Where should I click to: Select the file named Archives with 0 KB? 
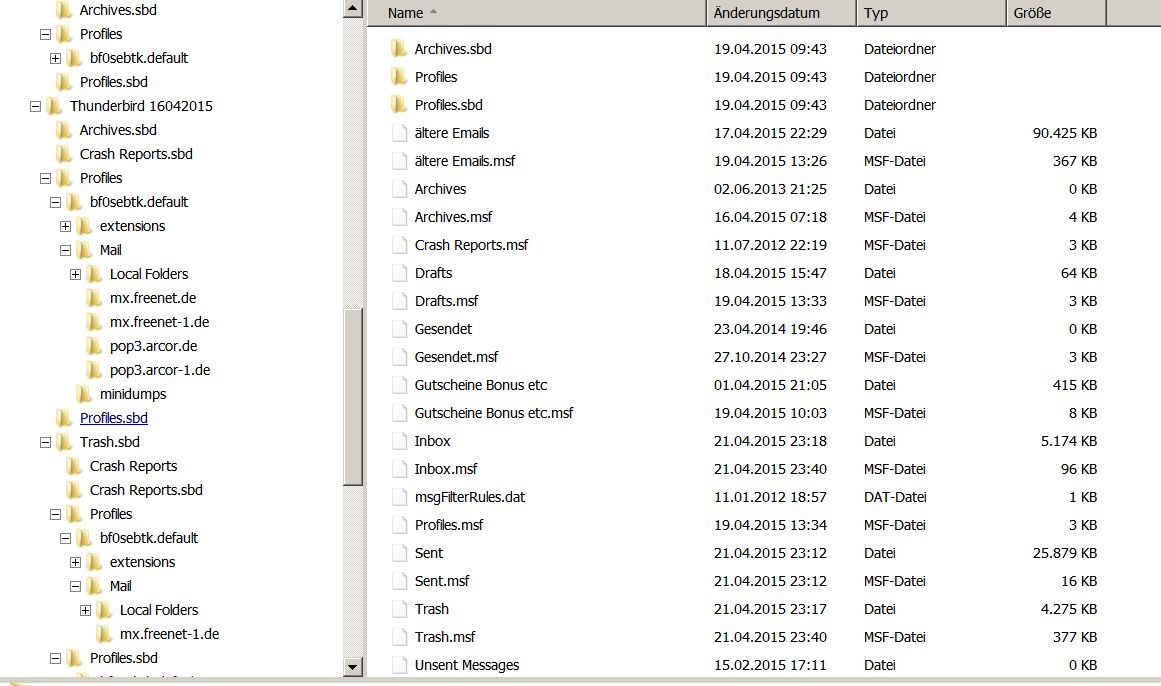(440, 189)
